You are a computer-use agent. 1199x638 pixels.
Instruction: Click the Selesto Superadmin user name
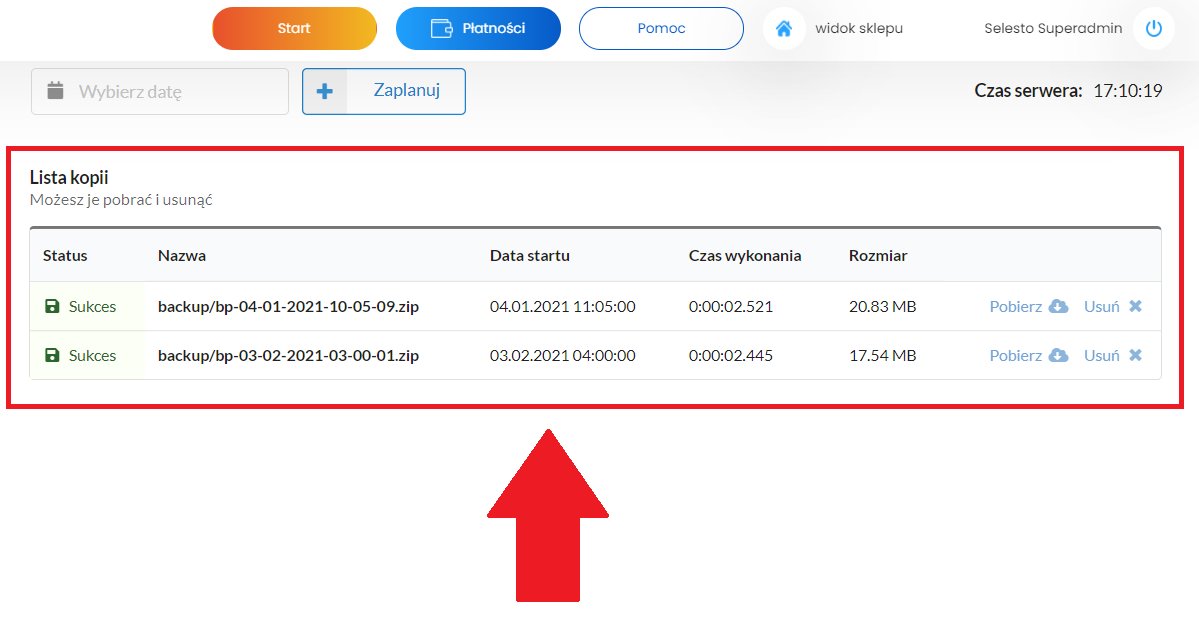1053,28
